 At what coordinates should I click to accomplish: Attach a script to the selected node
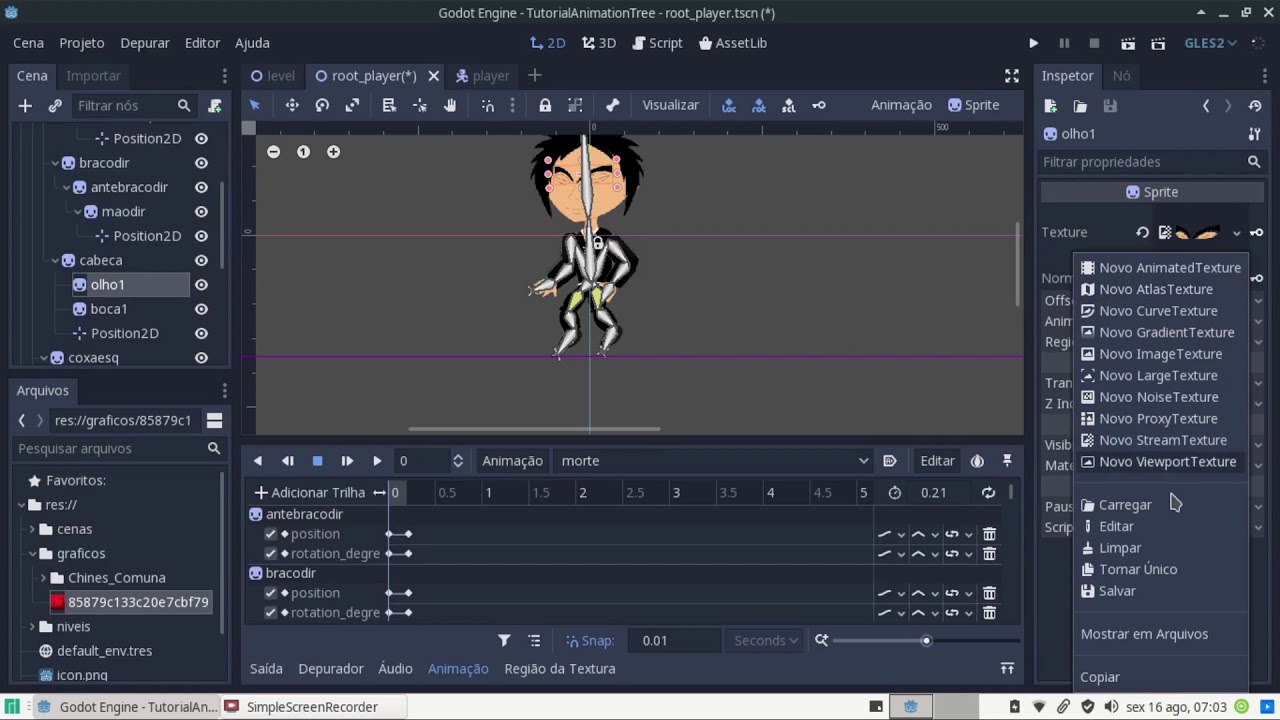(x=215, y=105)
